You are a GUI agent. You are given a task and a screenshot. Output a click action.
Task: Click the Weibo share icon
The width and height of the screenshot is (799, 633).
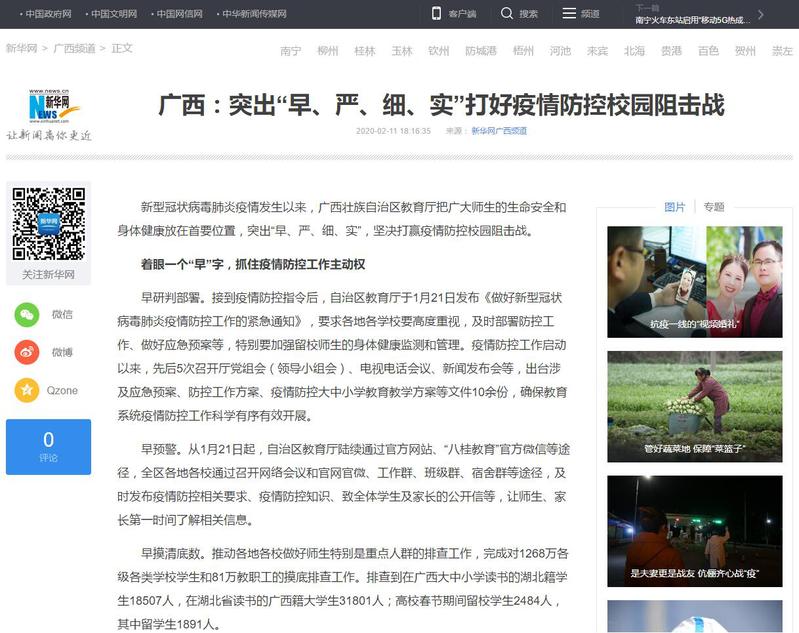tap(27, 352)
